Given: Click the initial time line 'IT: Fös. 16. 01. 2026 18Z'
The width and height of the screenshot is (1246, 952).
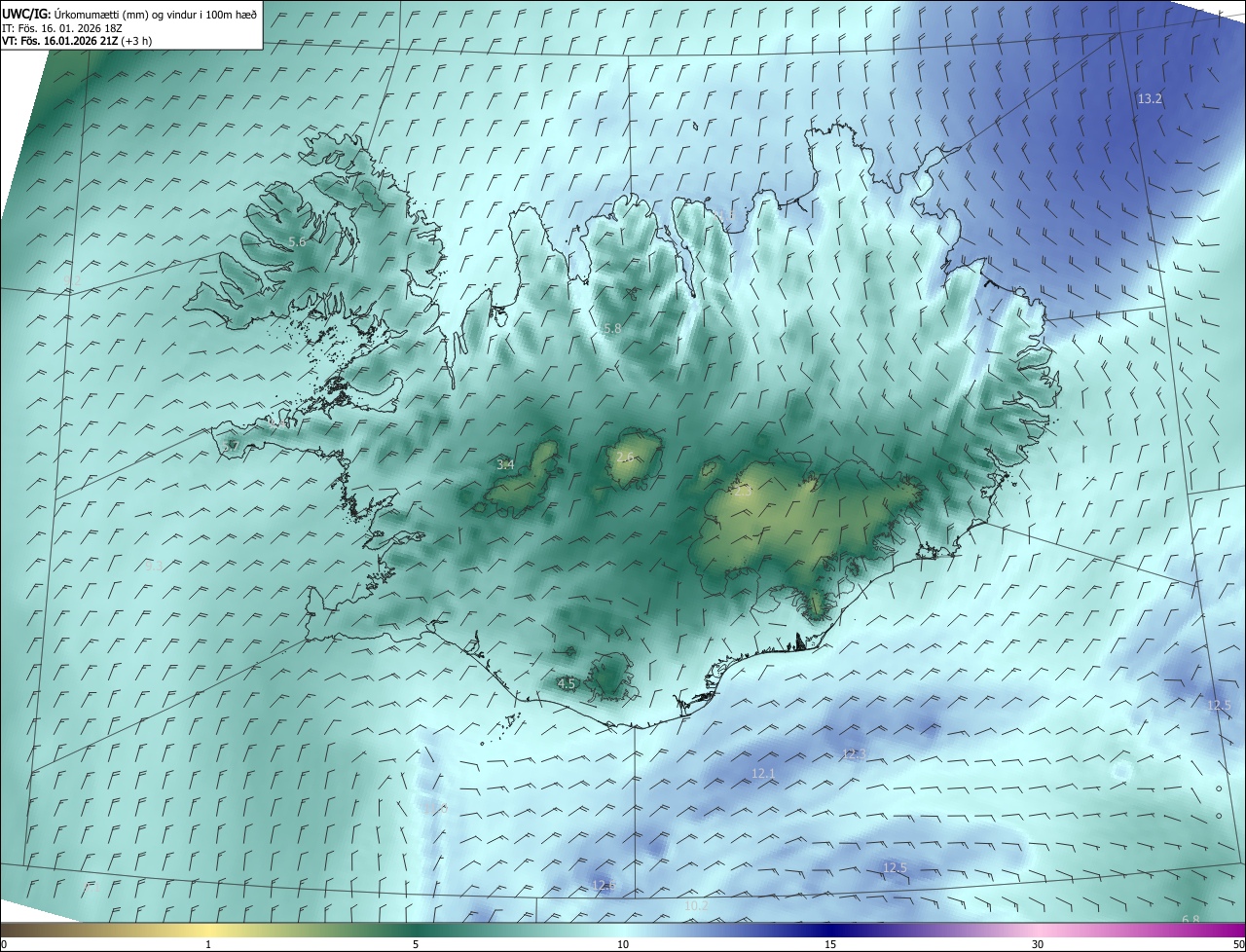Looking at the screenshot, I should click(61, 28).
